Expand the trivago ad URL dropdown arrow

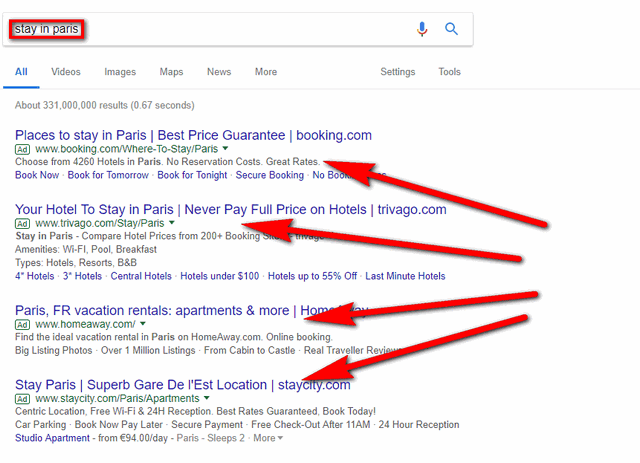click(x=172, y=223)
